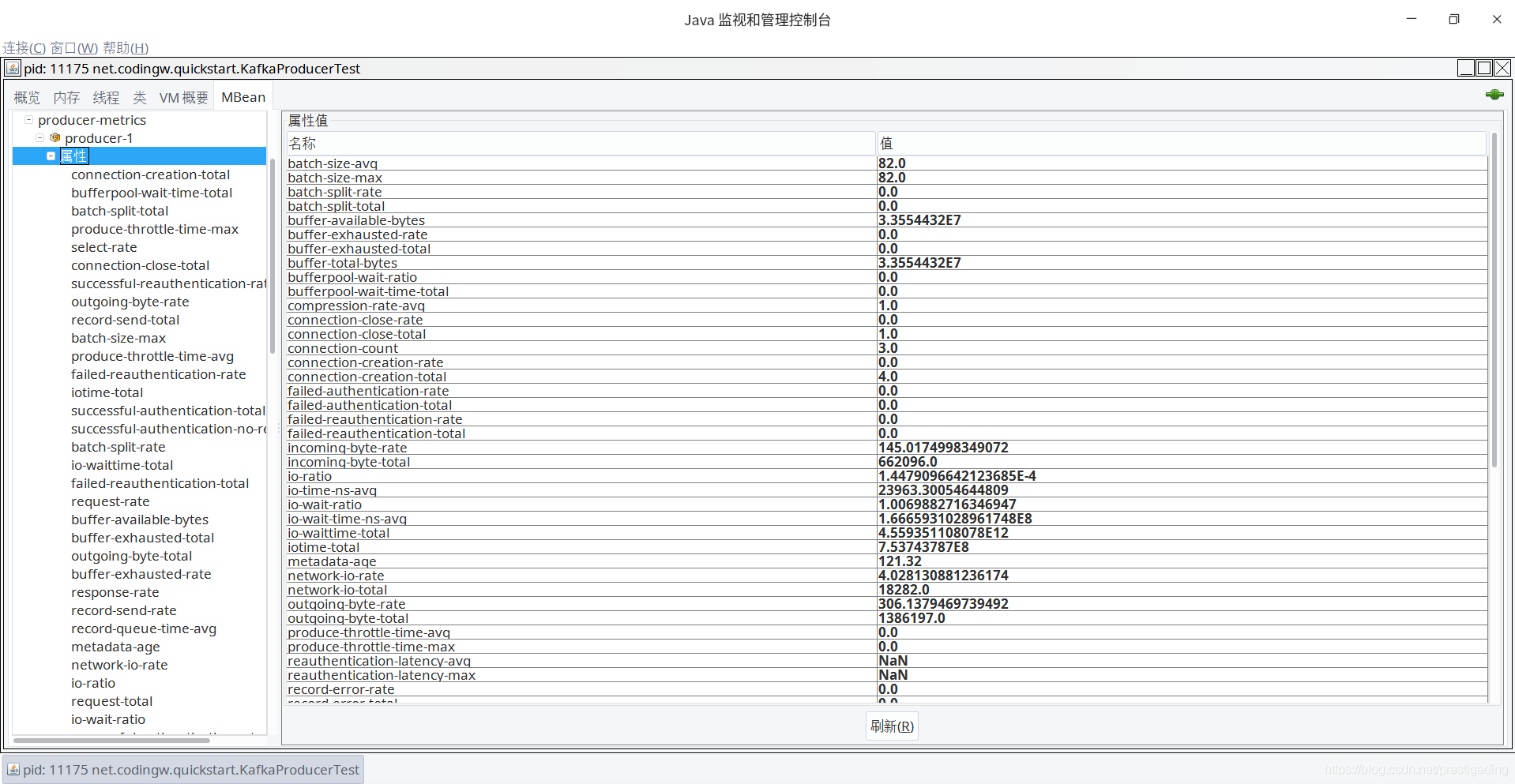Screen dimensions: 1515x784
Task: Click the record-error-rate attribute row
Action: (x=886, y=689)
